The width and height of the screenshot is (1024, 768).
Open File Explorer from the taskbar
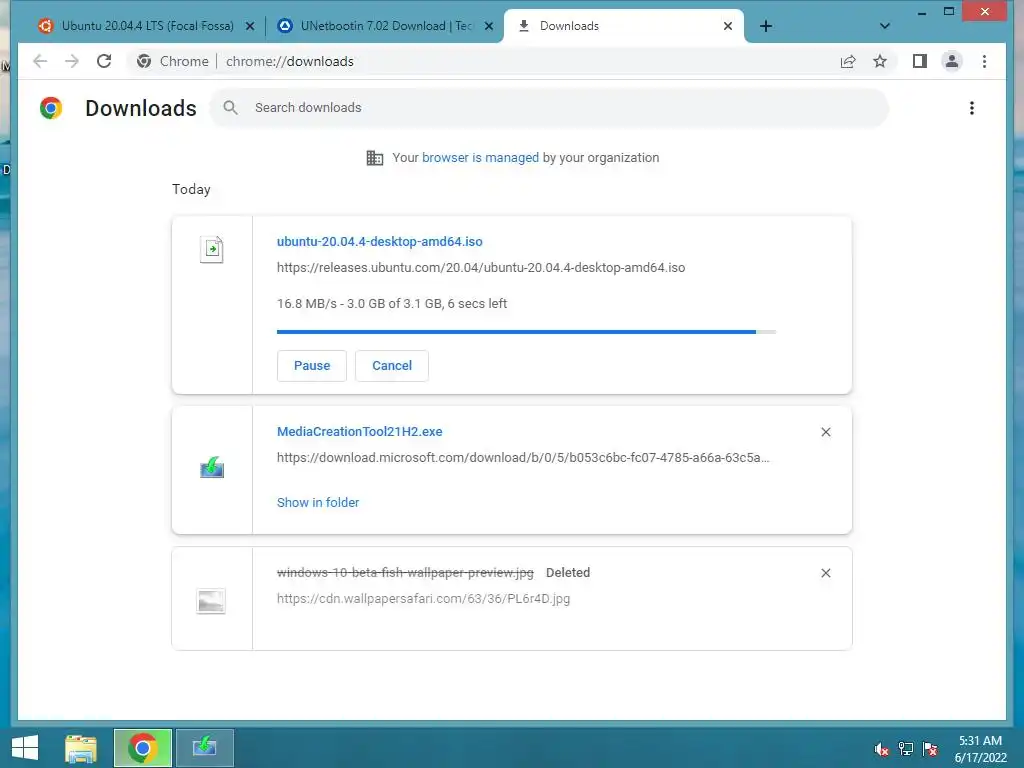(80, 748)
